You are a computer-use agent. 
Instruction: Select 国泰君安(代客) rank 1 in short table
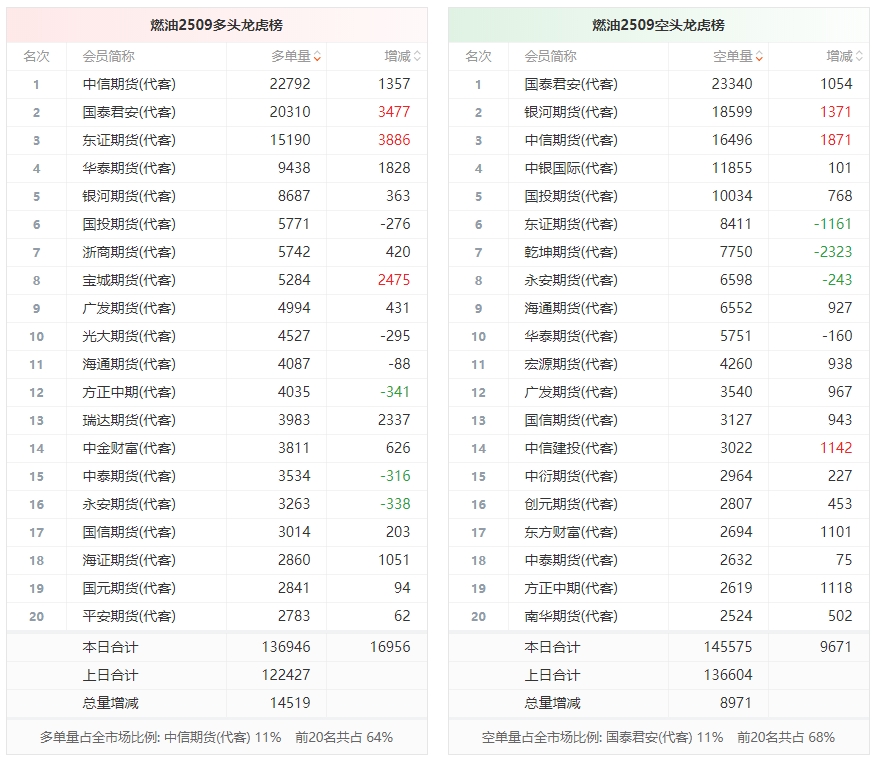(571, 84)
